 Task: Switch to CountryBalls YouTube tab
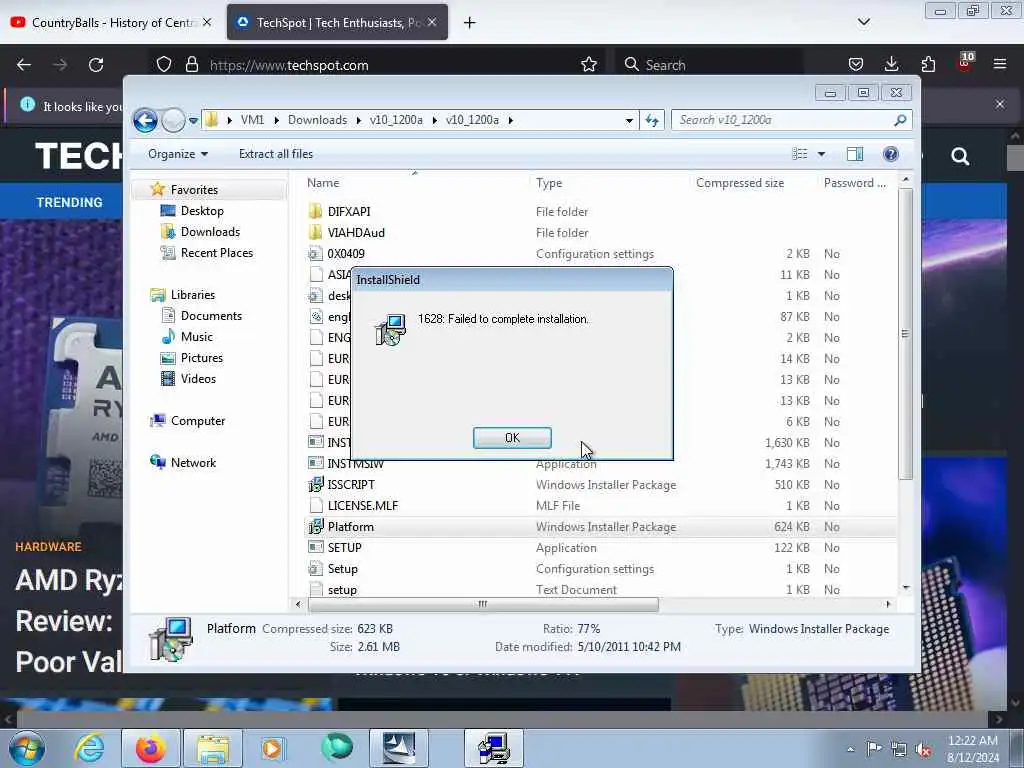point(112,23)
